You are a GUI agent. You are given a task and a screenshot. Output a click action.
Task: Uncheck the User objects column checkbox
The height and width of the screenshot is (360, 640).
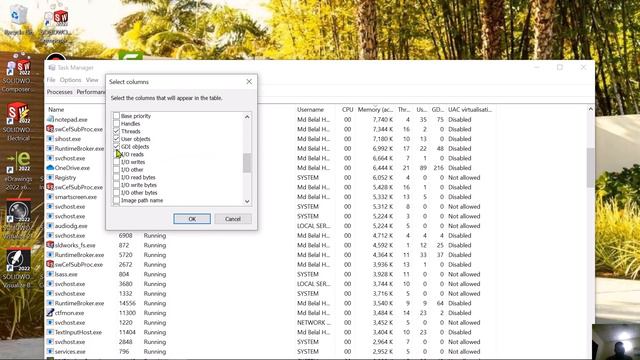click(116, 139)
